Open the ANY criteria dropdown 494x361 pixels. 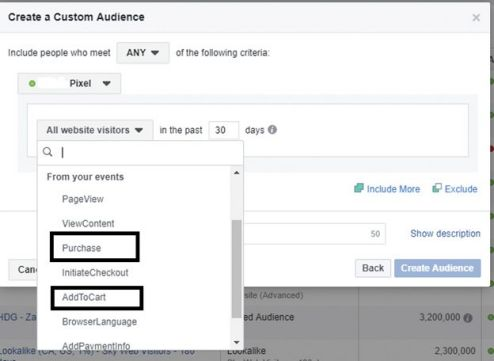point(143,53)
